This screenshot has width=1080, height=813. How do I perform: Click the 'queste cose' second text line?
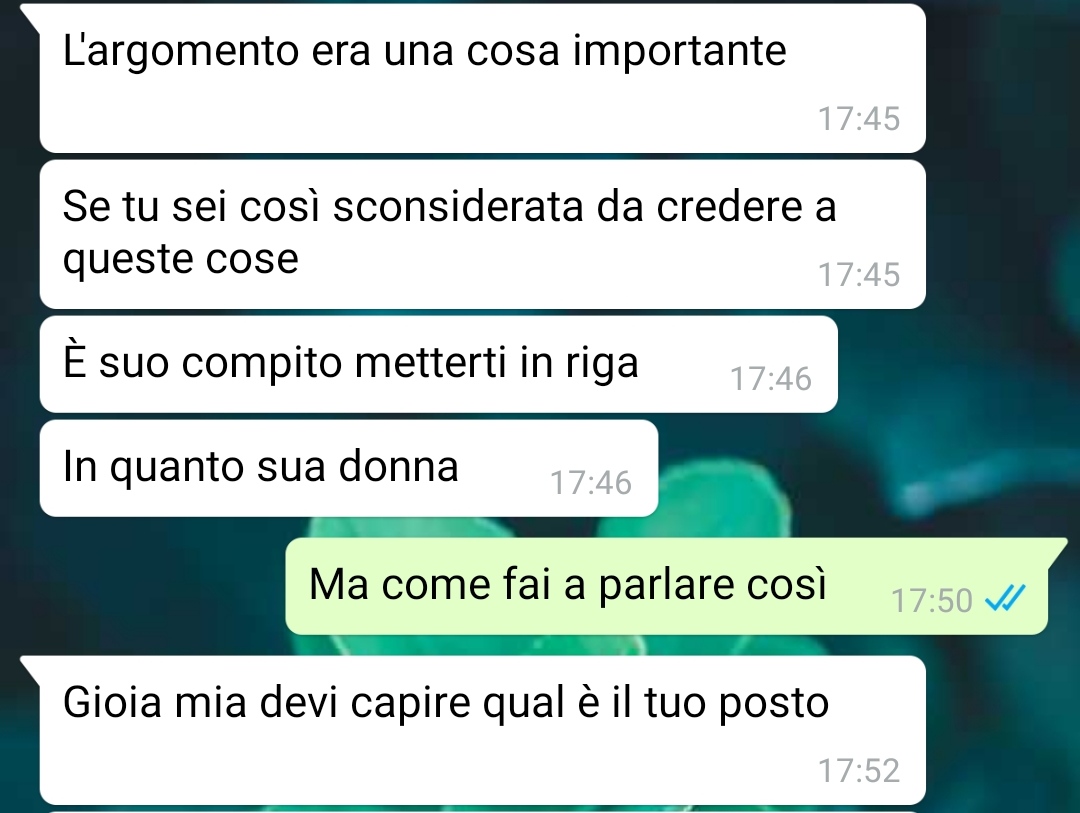click(x=180, y=260)
